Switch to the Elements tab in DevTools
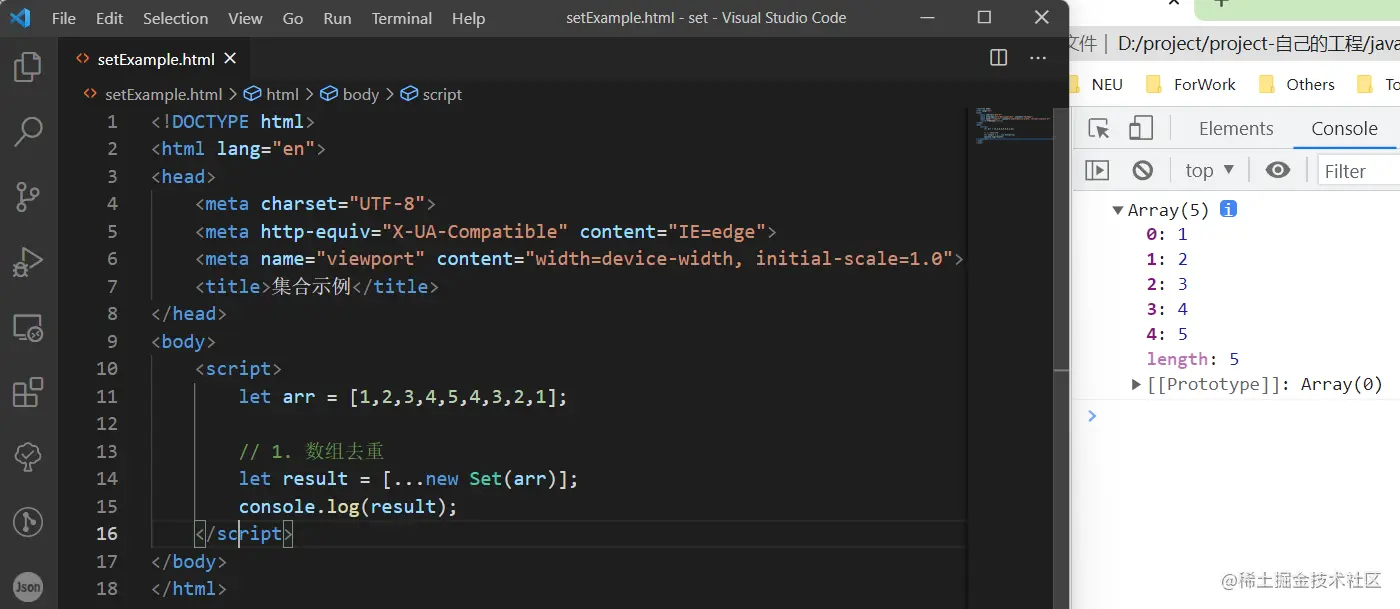Viewport: 1400px width, 609px height. 1236,128
